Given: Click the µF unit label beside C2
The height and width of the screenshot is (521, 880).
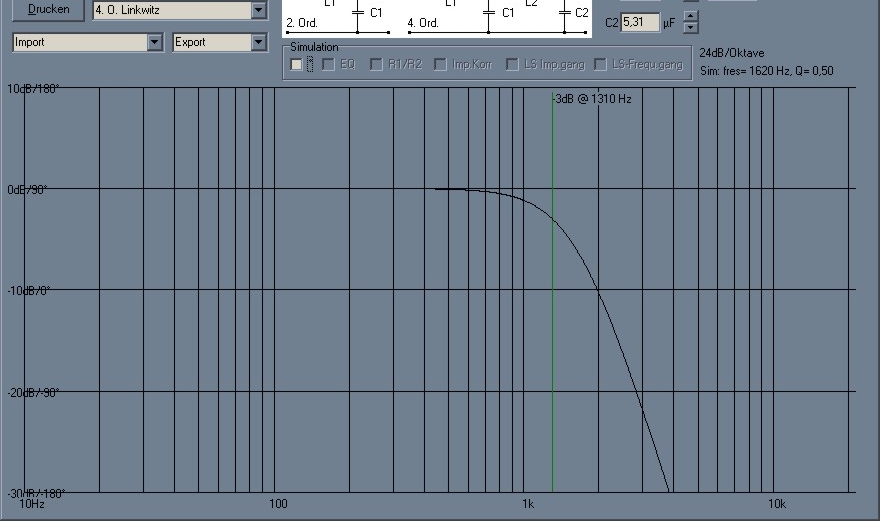Looking at the screenshot, I should point(669,23).
